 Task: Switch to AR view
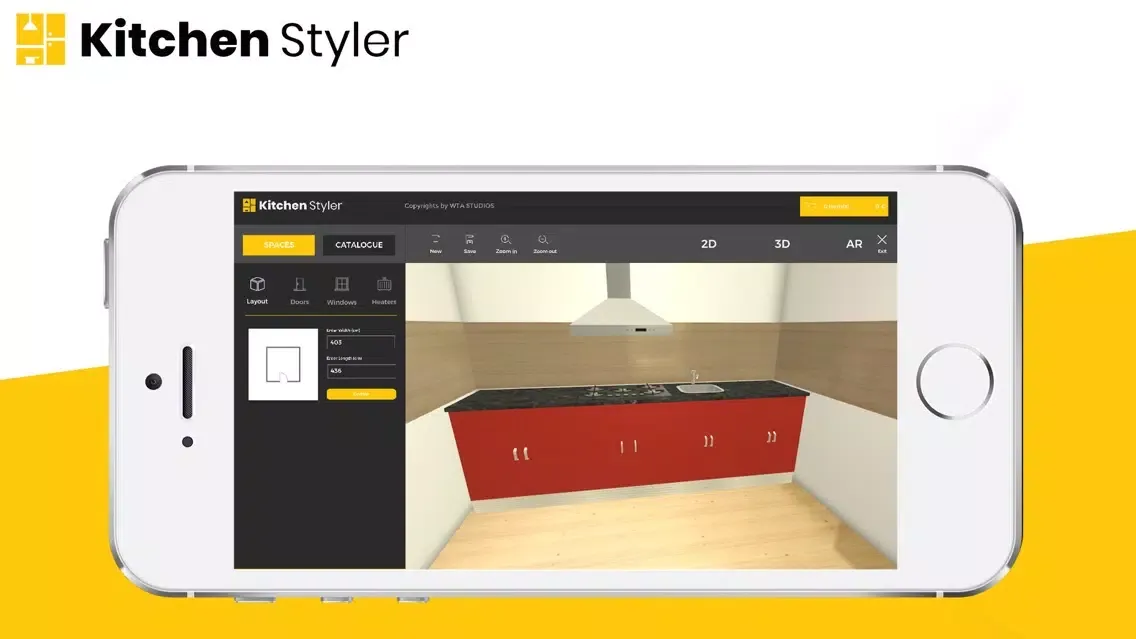(854, 244)
